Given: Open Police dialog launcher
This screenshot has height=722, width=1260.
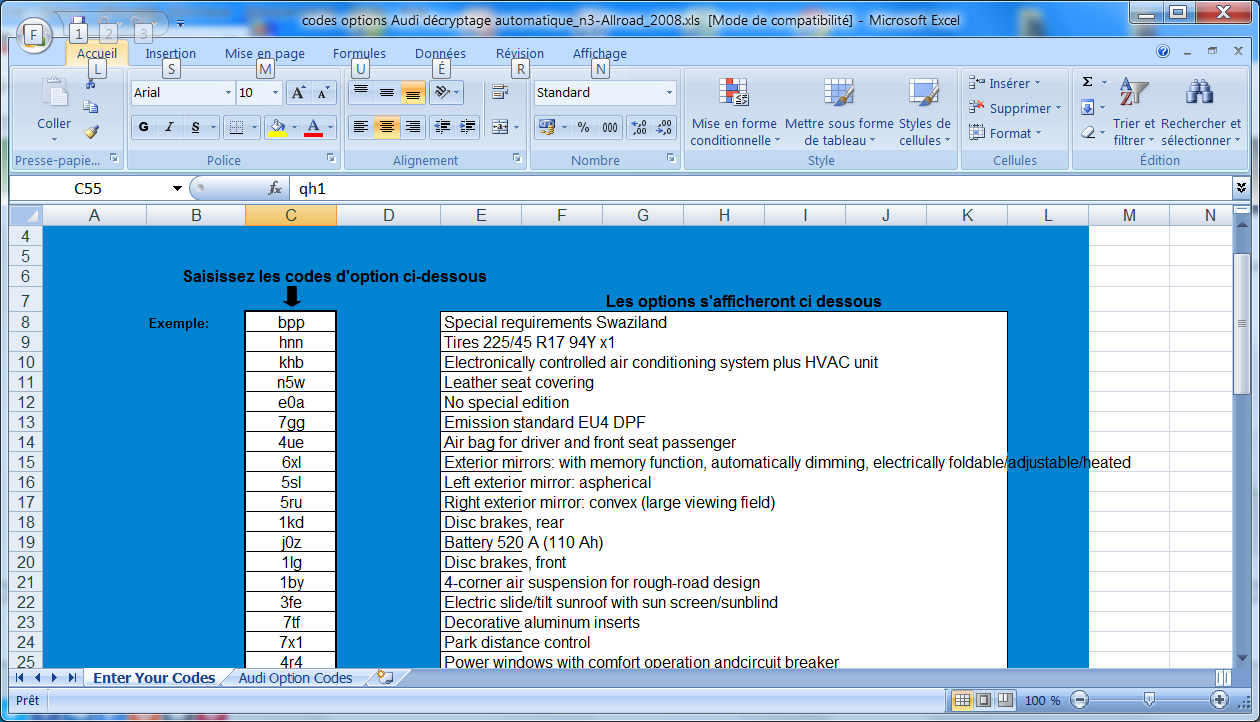Looking at the screenshot, I should click(331, 159).
